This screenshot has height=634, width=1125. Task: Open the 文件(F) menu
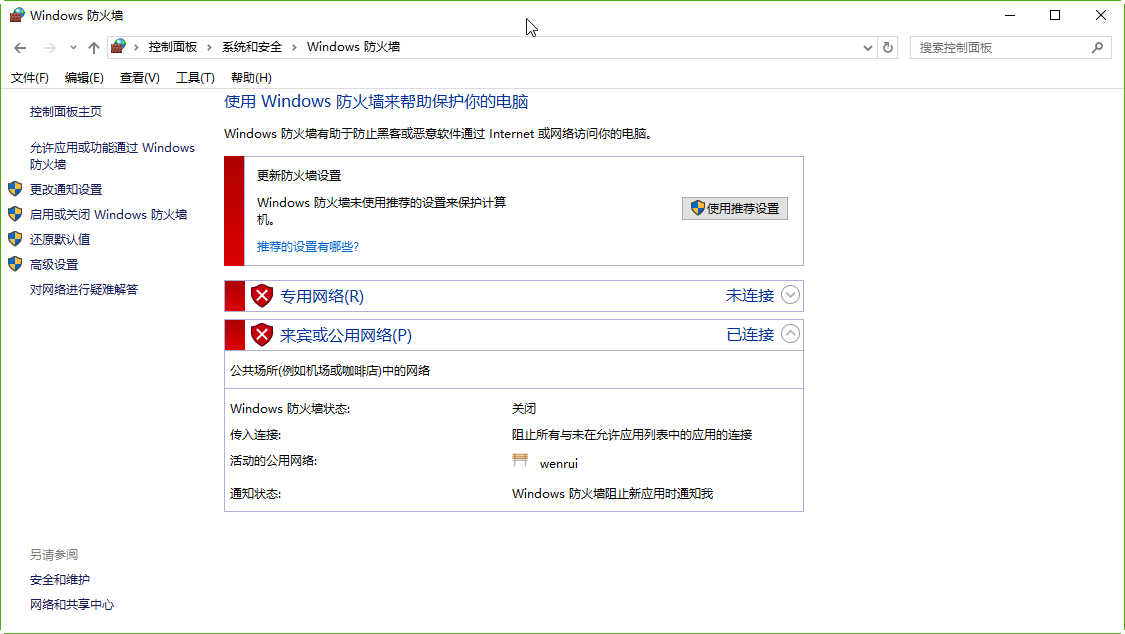pos(29,77)
